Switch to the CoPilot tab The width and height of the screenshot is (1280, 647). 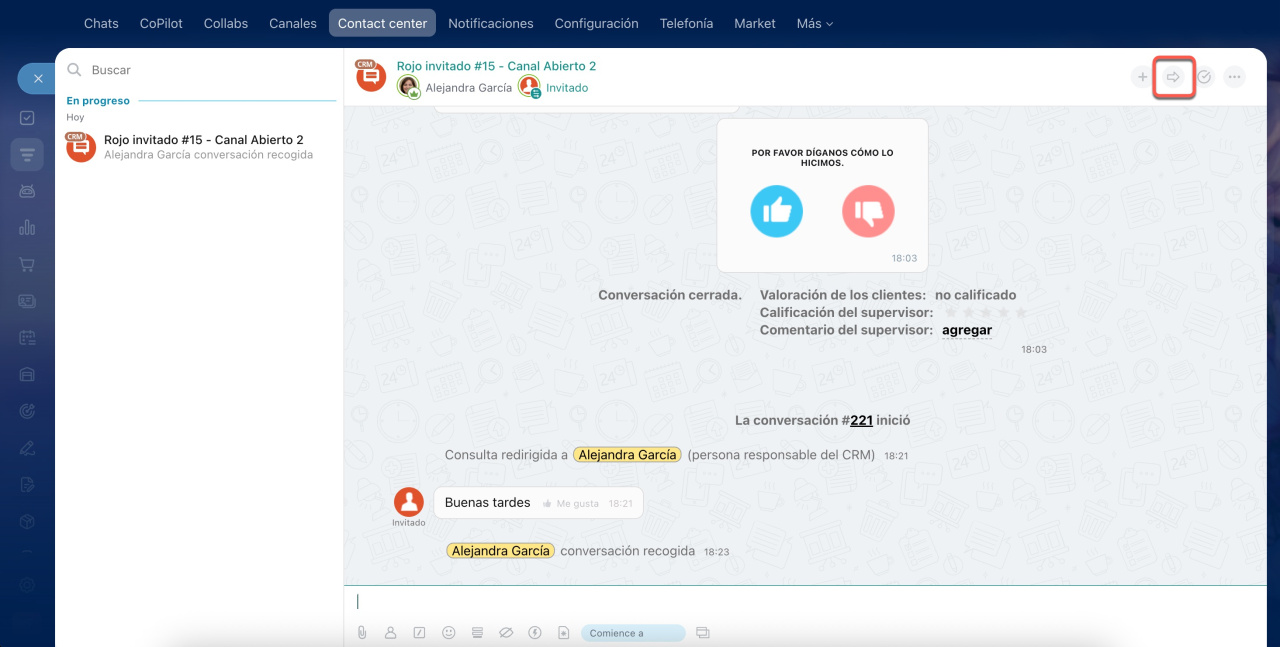161,23
